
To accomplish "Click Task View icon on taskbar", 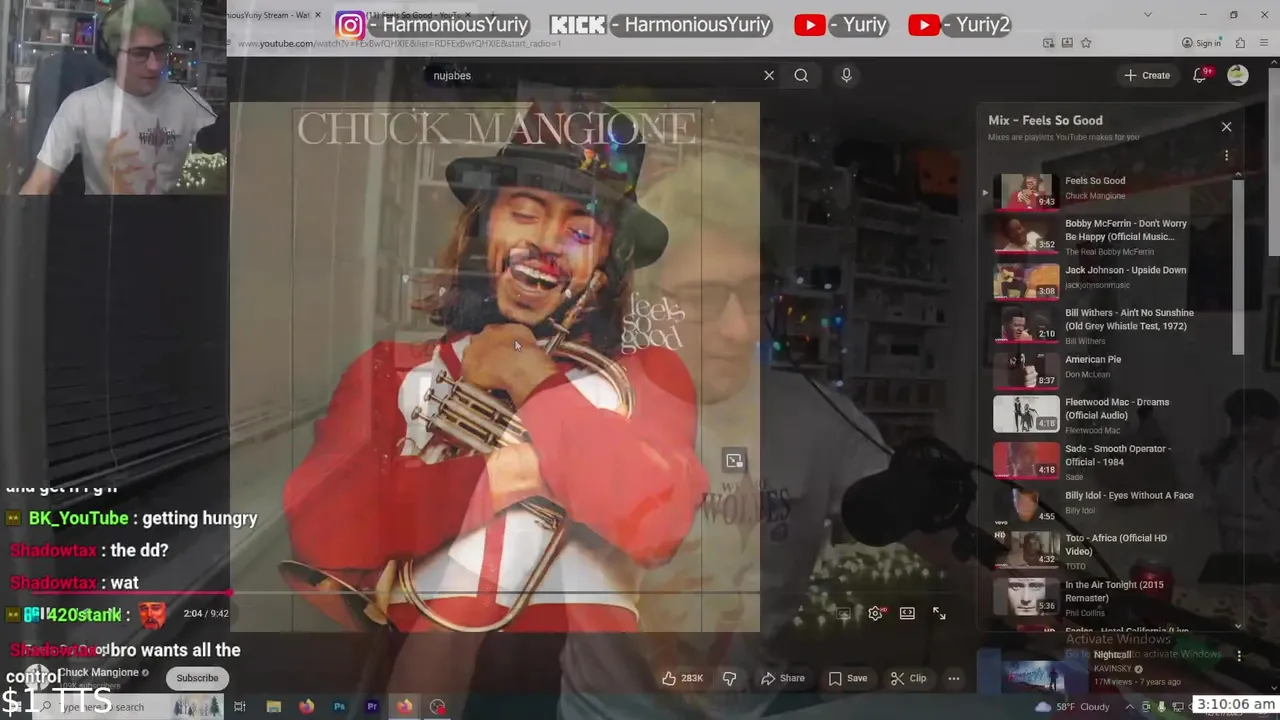I will point(240,707).
